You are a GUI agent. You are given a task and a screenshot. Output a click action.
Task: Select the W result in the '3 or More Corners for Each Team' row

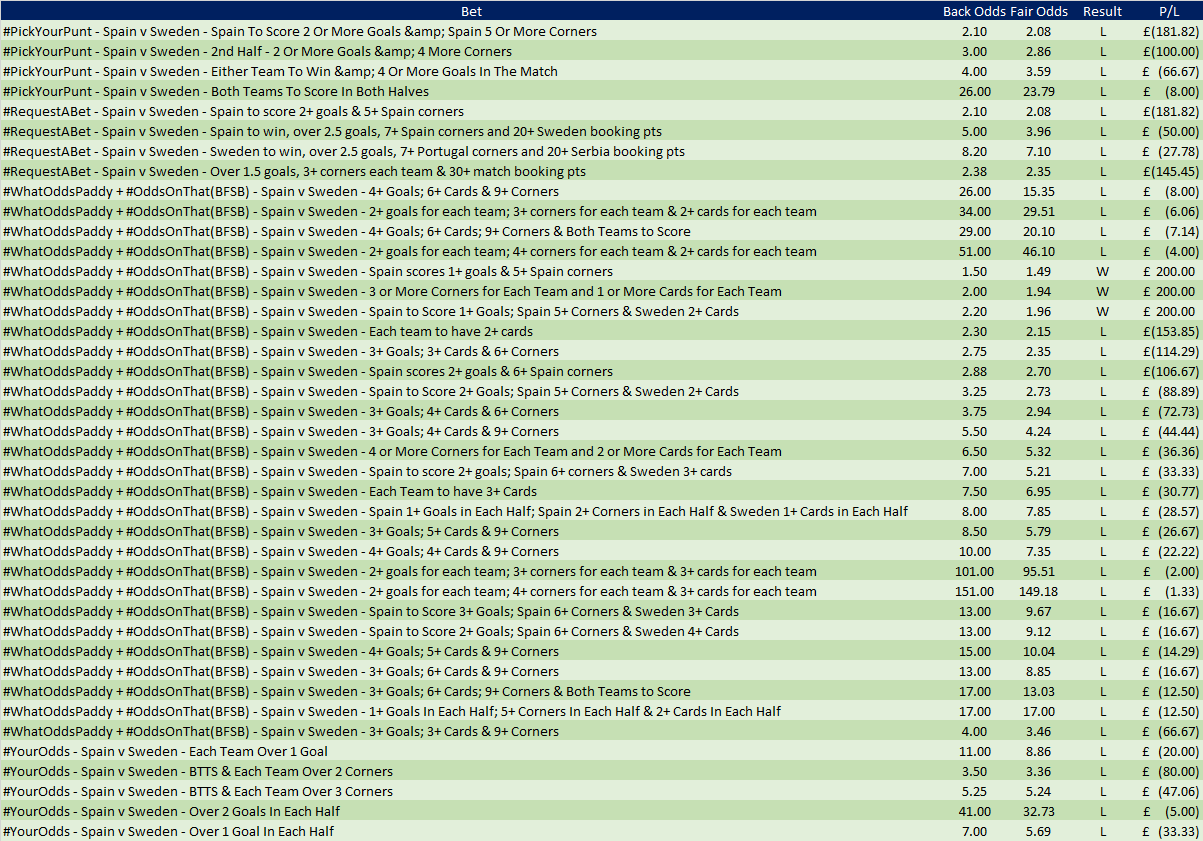pyautogui.click(x=1103, y=291)
